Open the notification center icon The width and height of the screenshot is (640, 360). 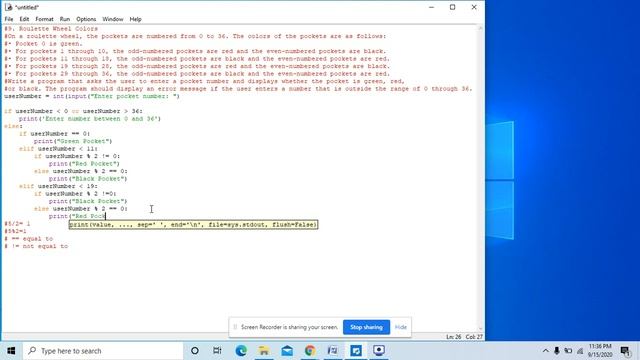[625, 351]
